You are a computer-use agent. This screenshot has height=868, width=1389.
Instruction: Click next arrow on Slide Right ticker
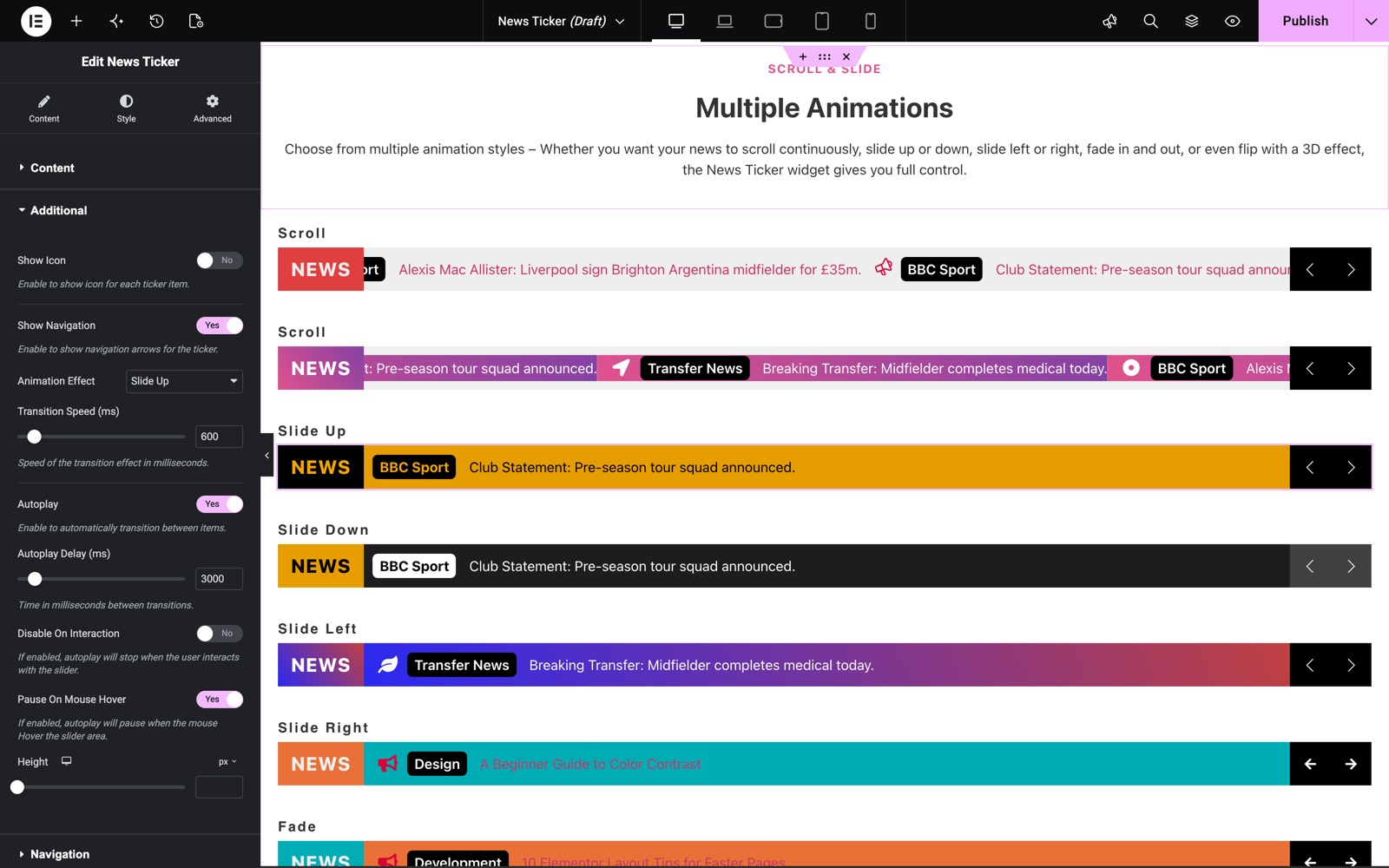(x=1351, y=764)
